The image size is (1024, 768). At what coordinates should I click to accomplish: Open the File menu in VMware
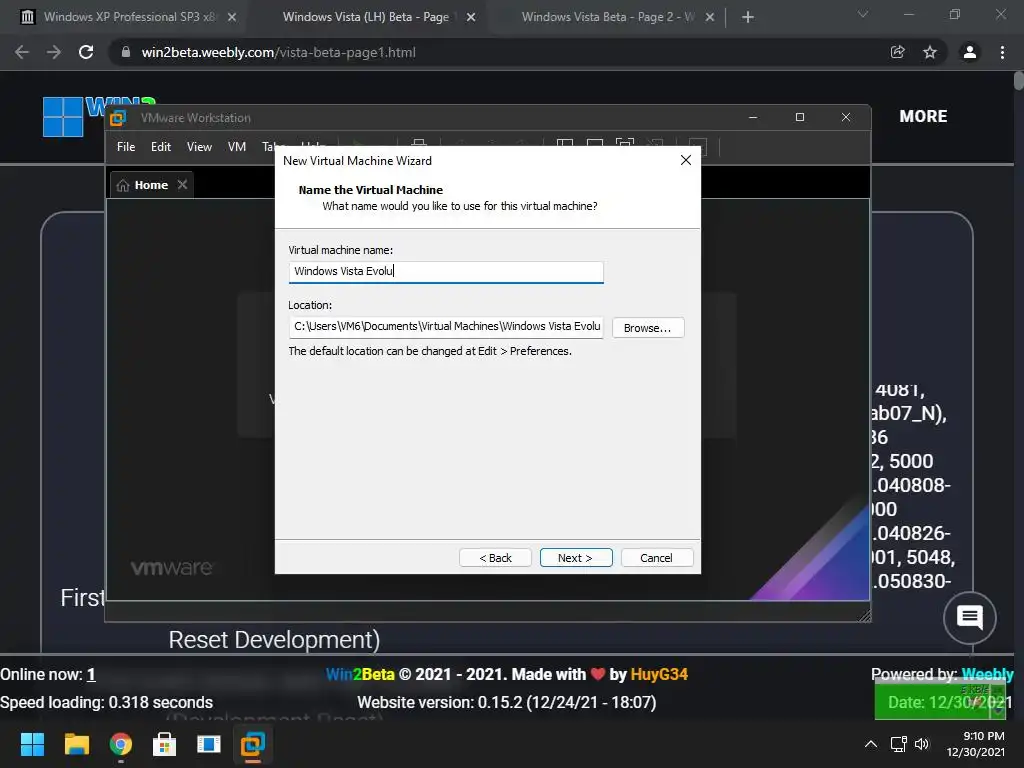tap(126, 147)
